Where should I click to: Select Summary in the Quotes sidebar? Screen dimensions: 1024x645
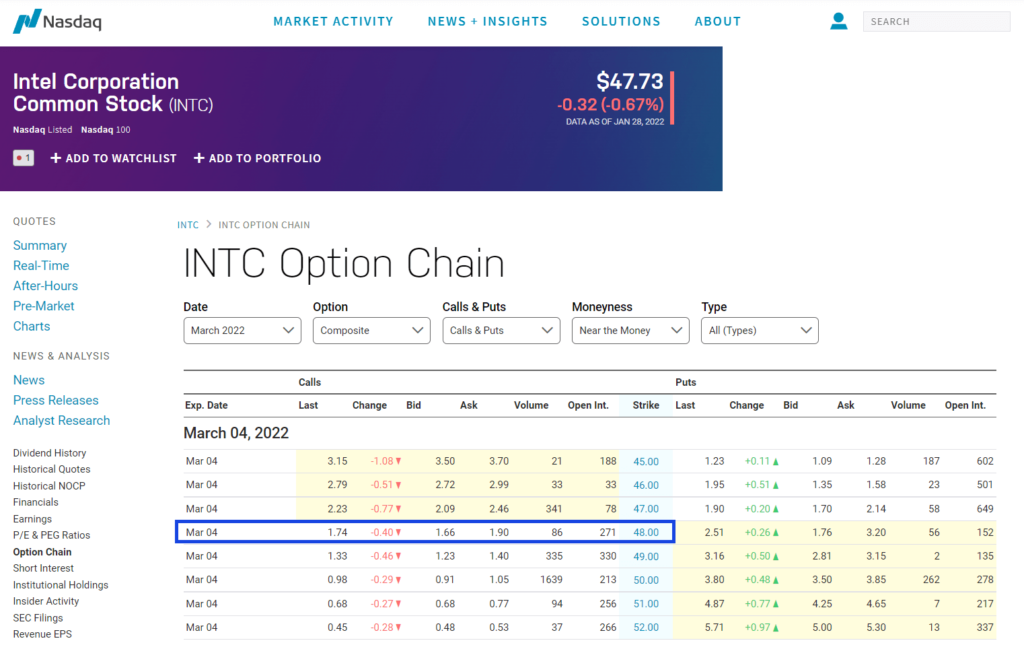tap(40, 245)
